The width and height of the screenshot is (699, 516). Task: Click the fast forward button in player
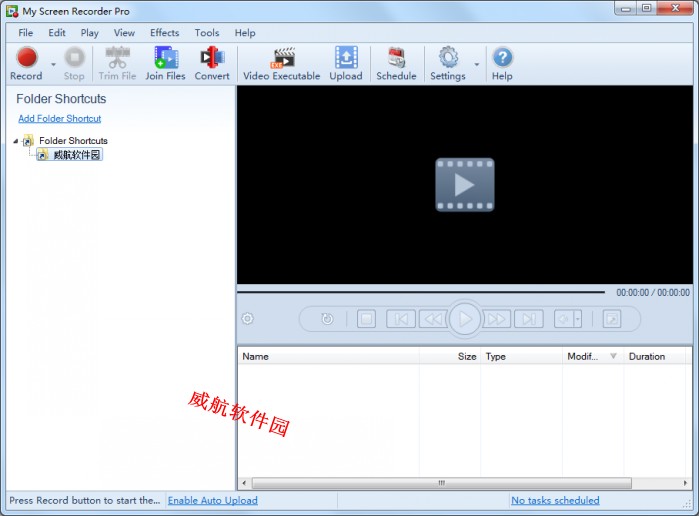(x=496, y=318)
